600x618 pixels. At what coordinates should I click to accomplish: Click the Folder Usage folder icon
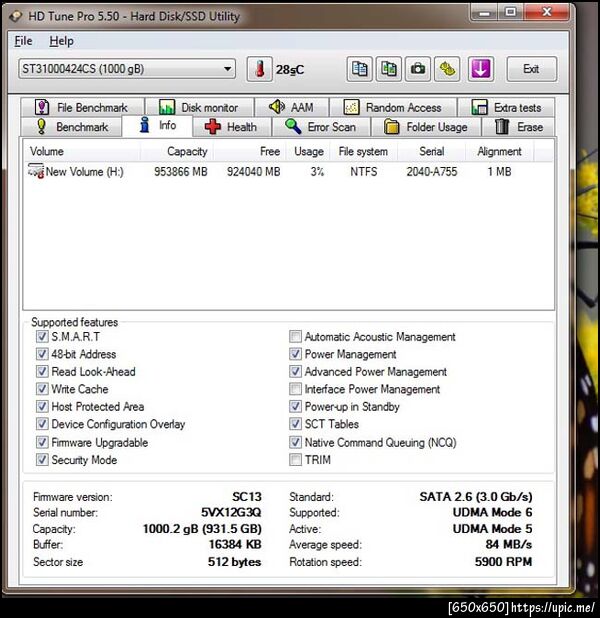[x=391, y=127]
